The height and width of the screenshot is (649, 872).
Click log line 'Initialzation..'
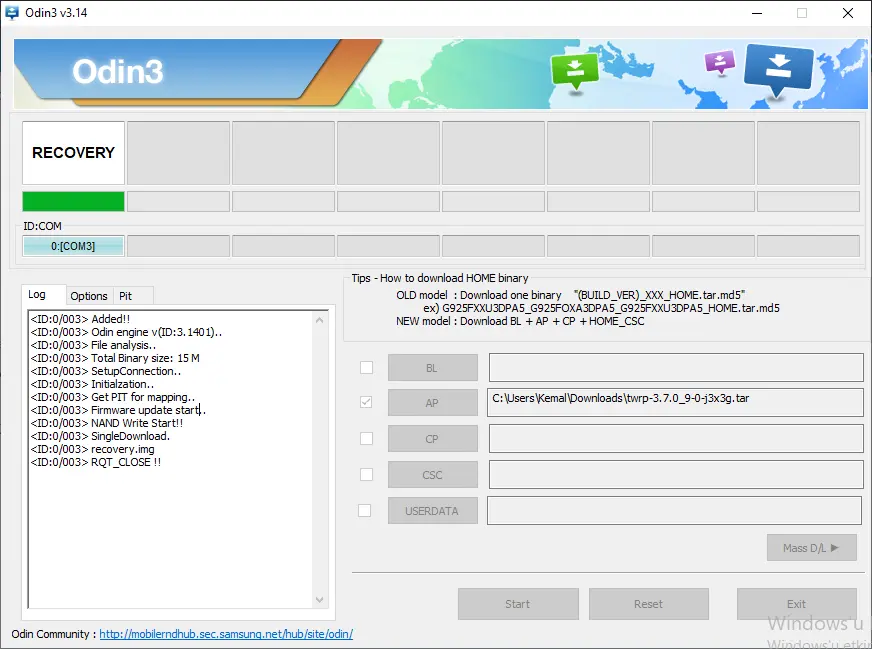coord(92,384)
